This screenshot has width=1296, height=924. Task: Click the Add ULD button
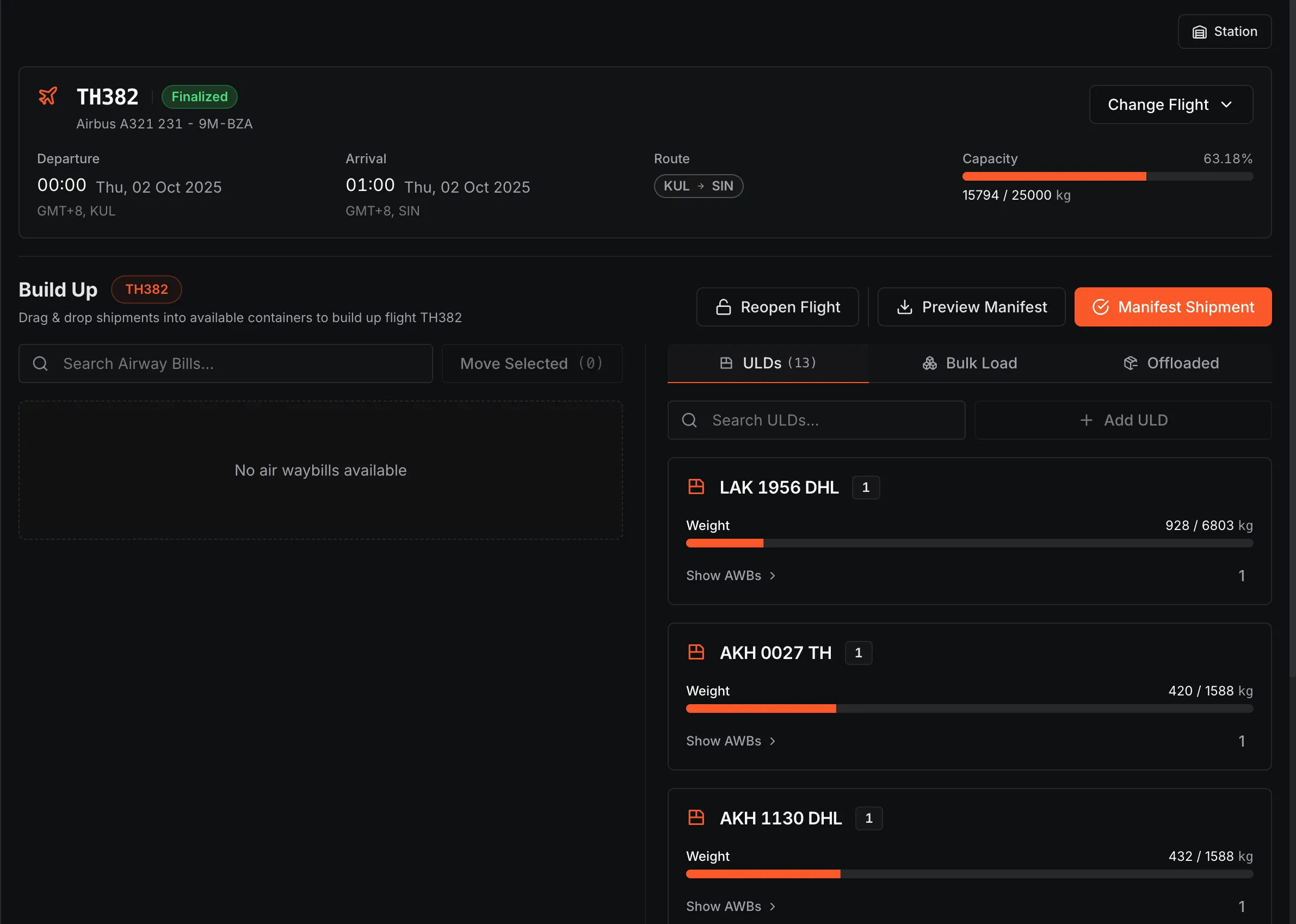click(x=1122, y=421)
